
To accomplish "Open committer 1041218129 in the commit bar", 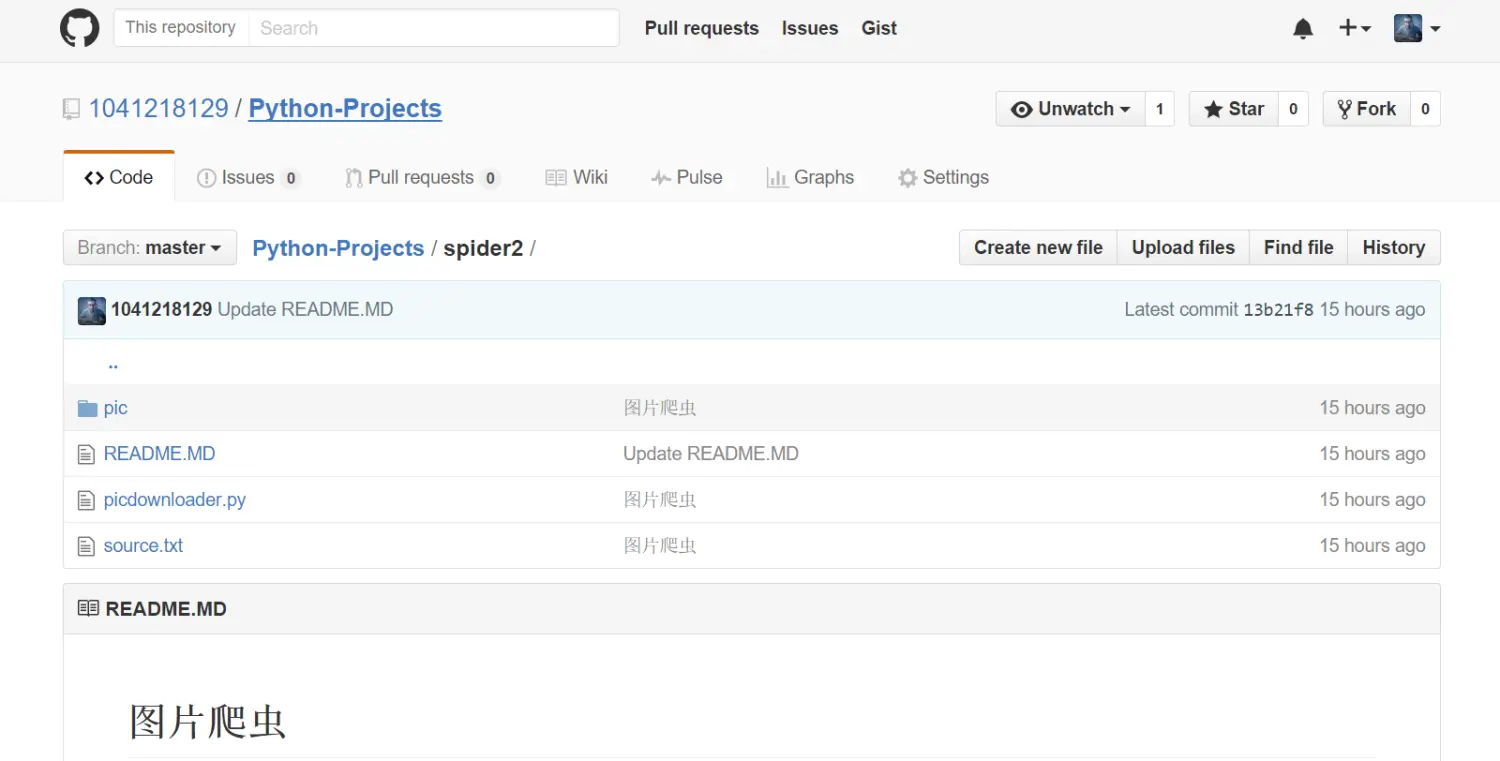I will click(161, 309).
